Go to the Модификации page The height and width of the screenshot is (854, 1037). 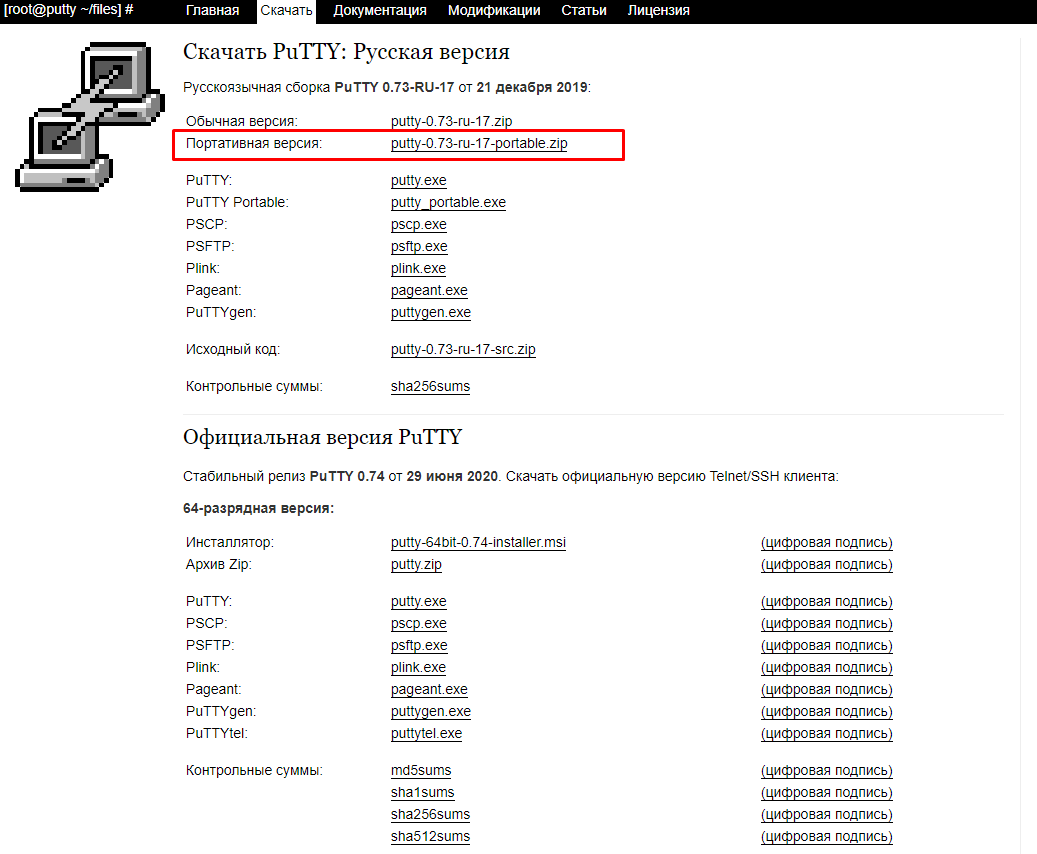coord(494,11)
